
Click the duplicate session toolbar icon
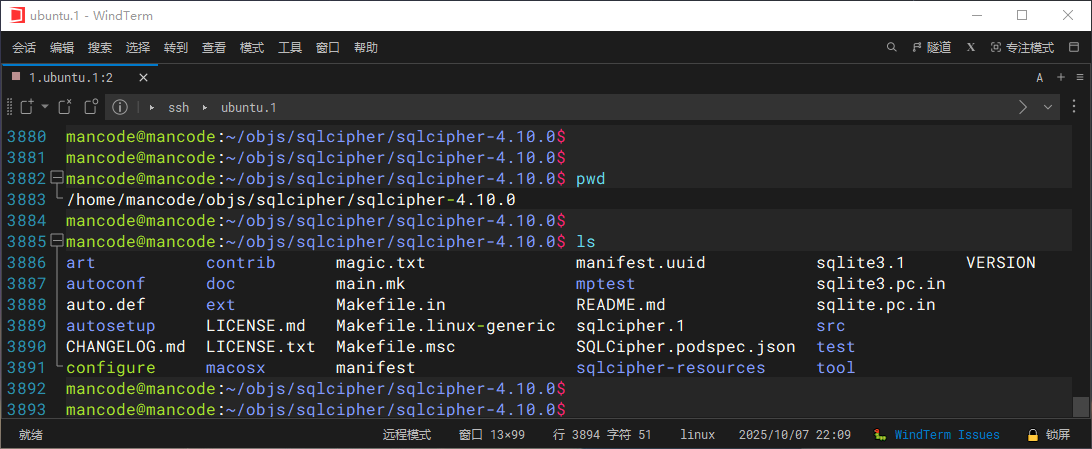(x=91, y=107)
